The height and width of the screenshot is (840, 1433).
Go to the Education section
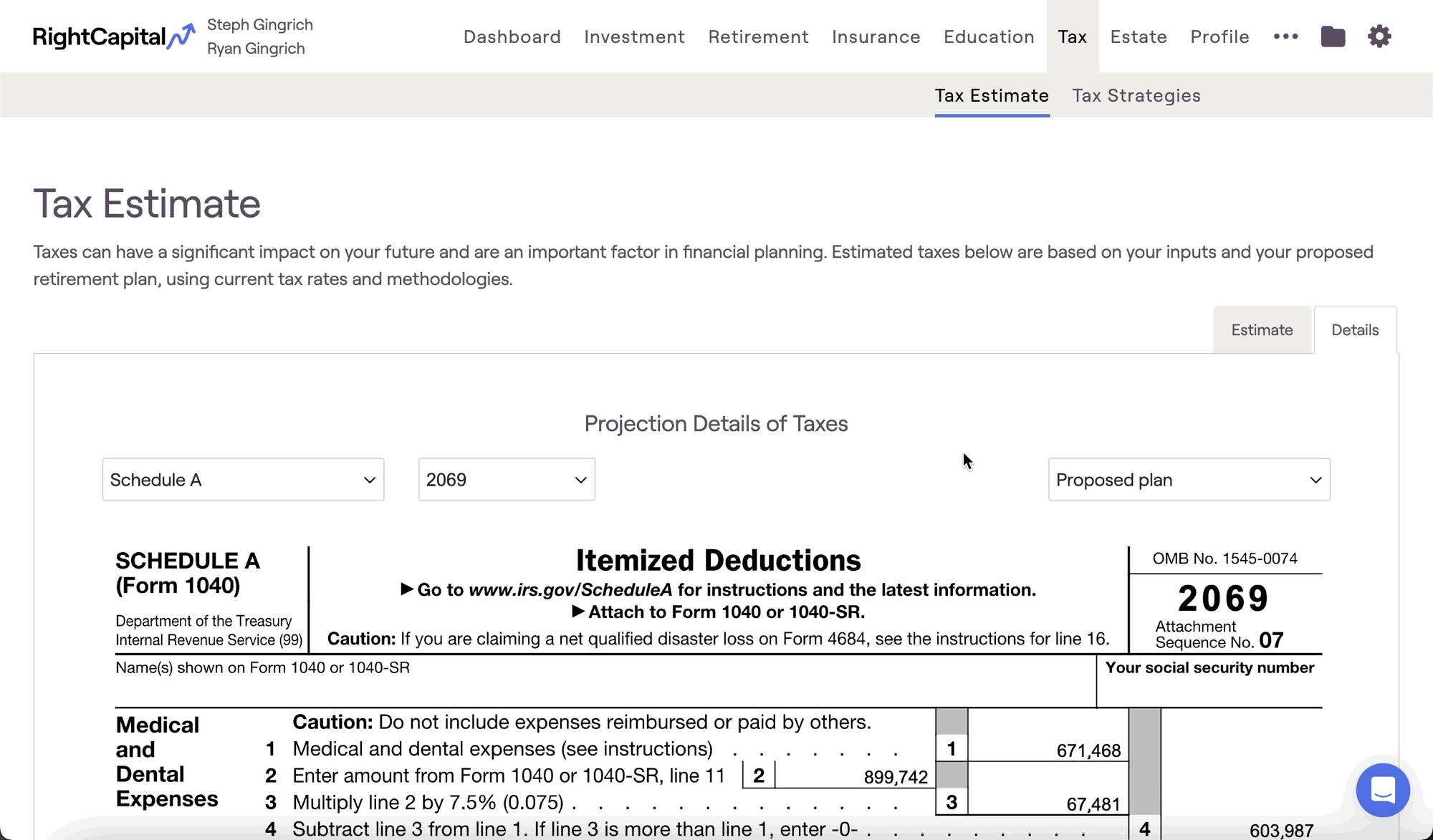[x=989, y=37]
